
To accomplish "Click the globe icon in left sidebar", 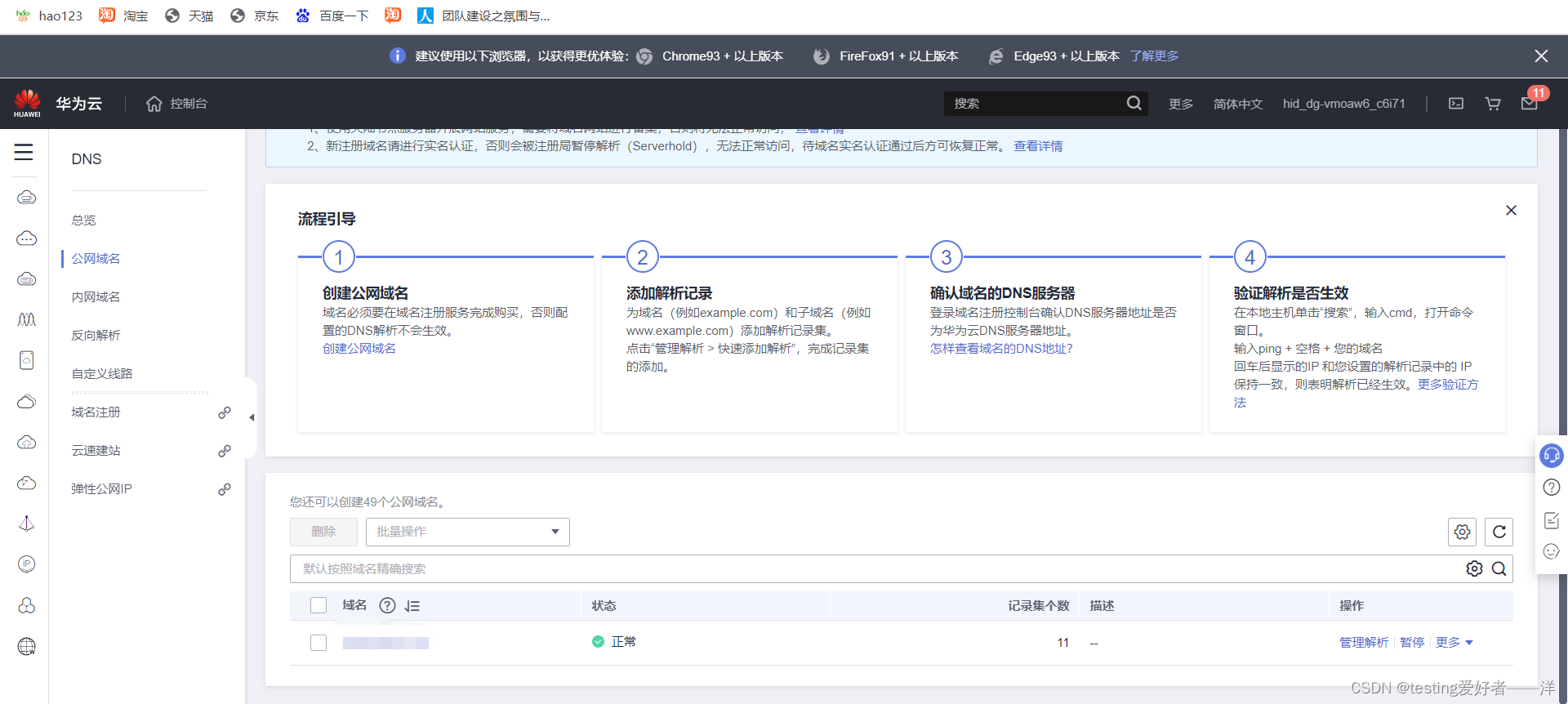I will 27,647.
